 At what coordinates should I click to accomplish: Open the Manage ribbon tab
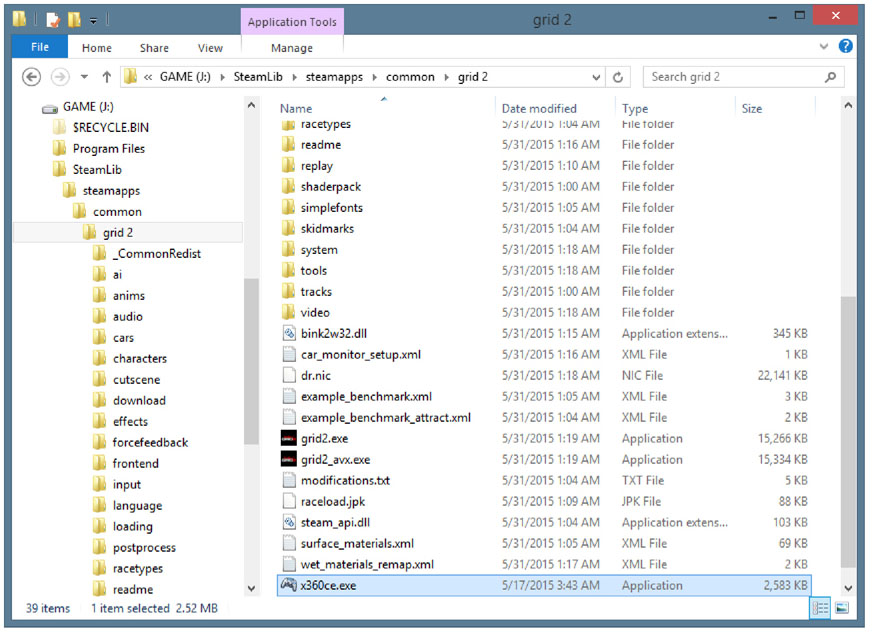click(x=292, y=47)
